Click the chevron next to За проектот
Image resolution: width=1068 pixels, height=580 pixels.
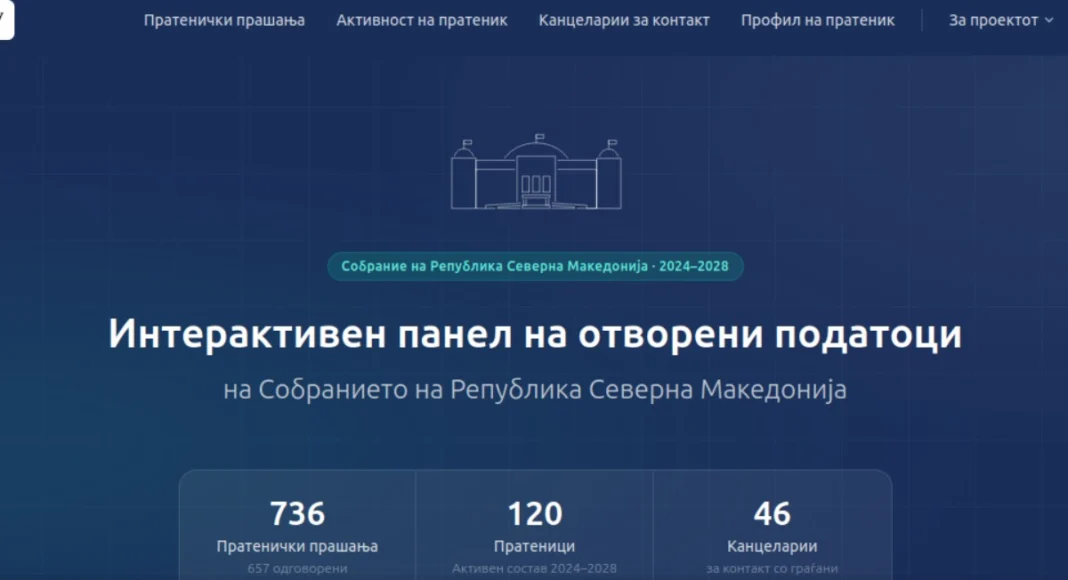click(1049, 21)
